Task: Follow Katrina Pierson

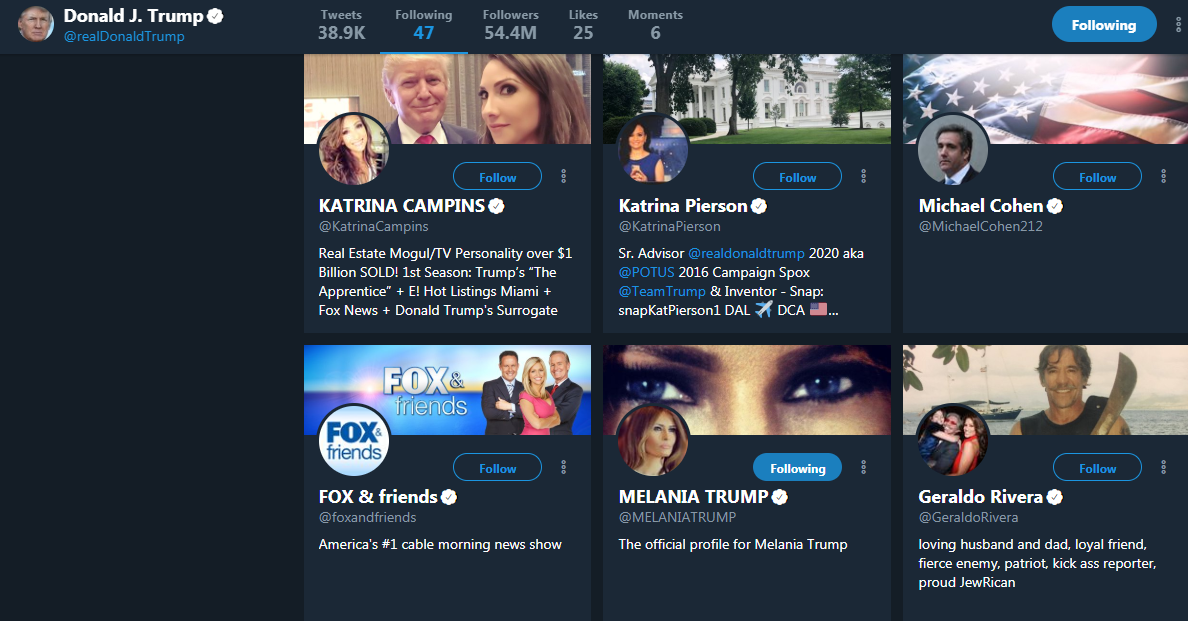Action: (x=797, y=177)
